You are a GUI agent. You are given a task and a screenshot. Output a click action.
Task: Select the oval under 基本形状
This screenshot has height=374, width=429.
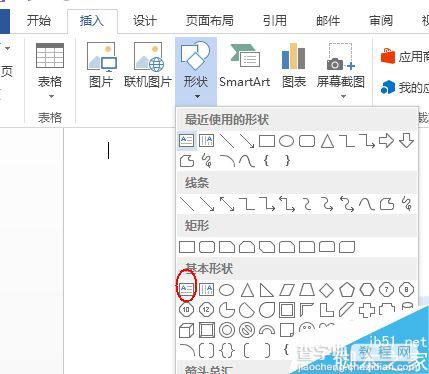tap(227, 290)
